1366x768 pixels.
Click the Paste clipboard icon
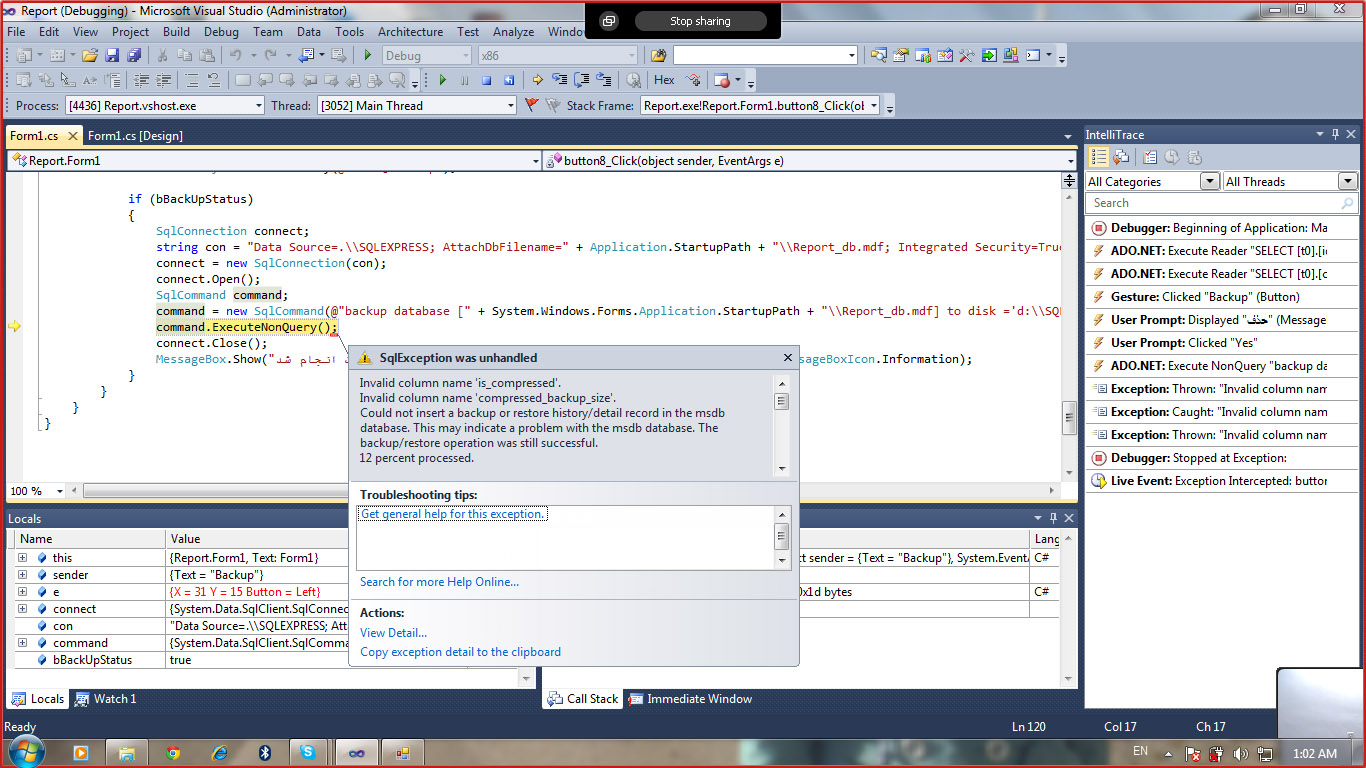point(205,56)
